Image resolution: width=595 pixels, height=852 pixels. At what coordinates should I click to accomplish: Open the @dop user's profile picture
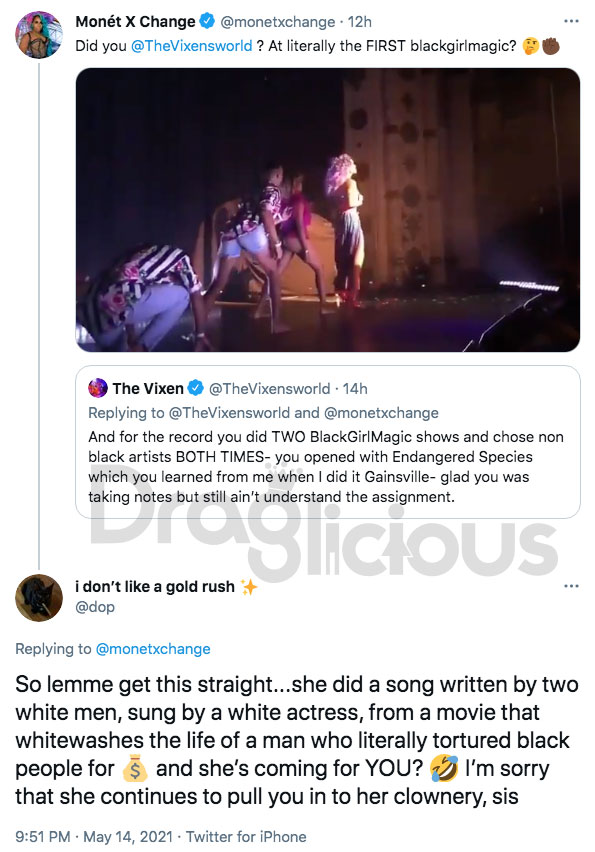[x=39, y=597]
